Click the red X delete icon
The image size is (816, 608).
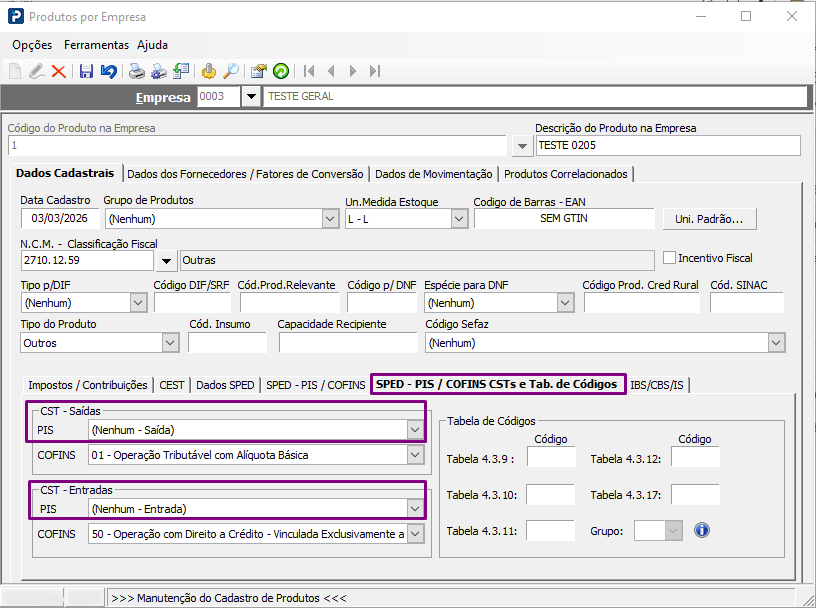click(58, 71)
